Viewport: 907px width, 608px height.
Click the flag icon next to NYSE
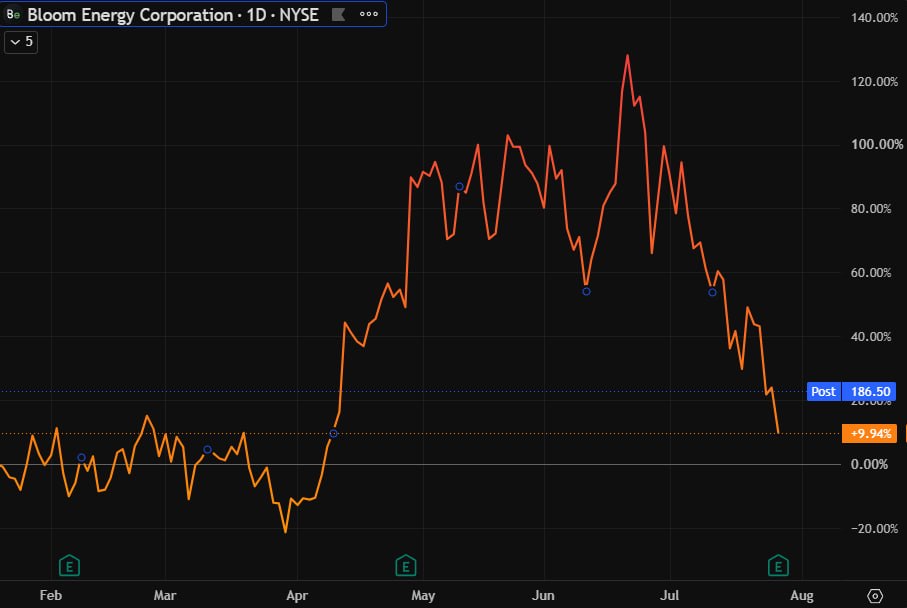(x=338, y=14)
